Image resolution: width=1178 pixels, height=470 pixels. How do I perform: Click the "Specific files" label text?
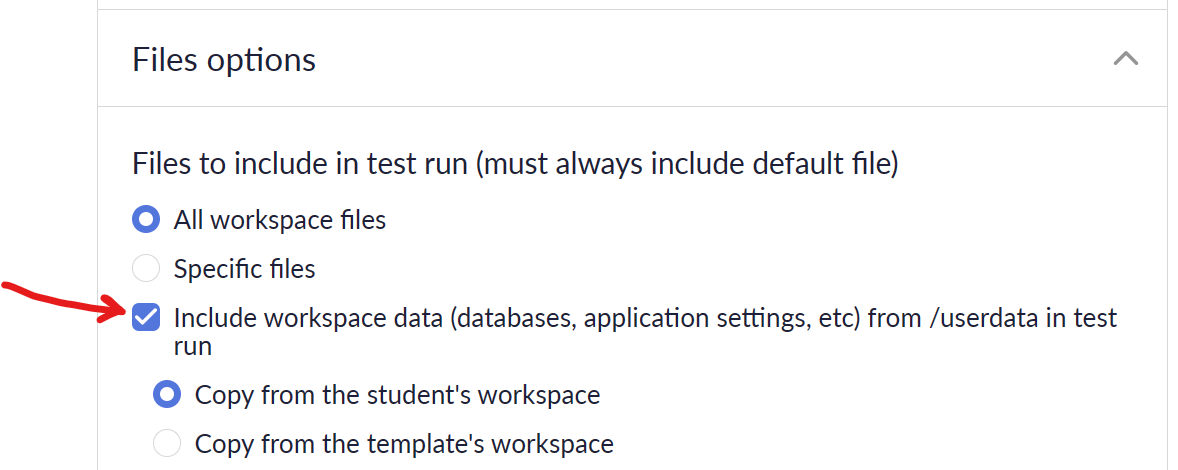coord(244,269)
